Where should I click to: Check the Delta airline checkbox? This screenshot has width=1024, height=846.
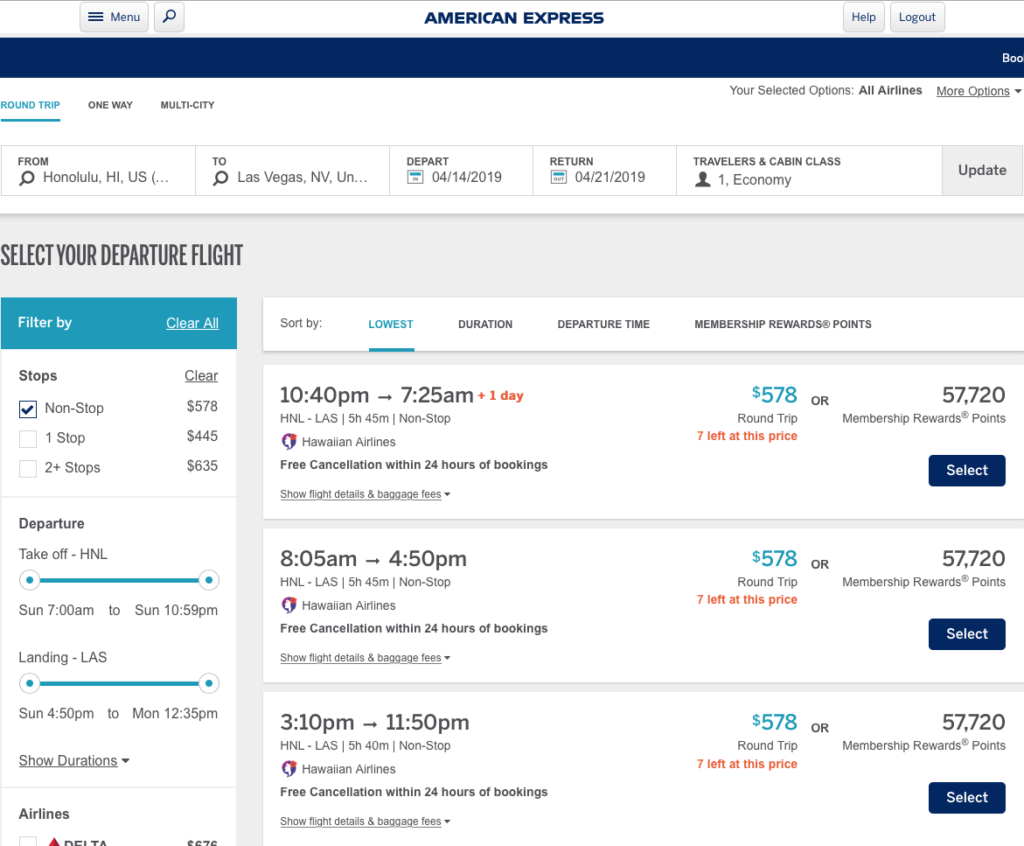27,841
